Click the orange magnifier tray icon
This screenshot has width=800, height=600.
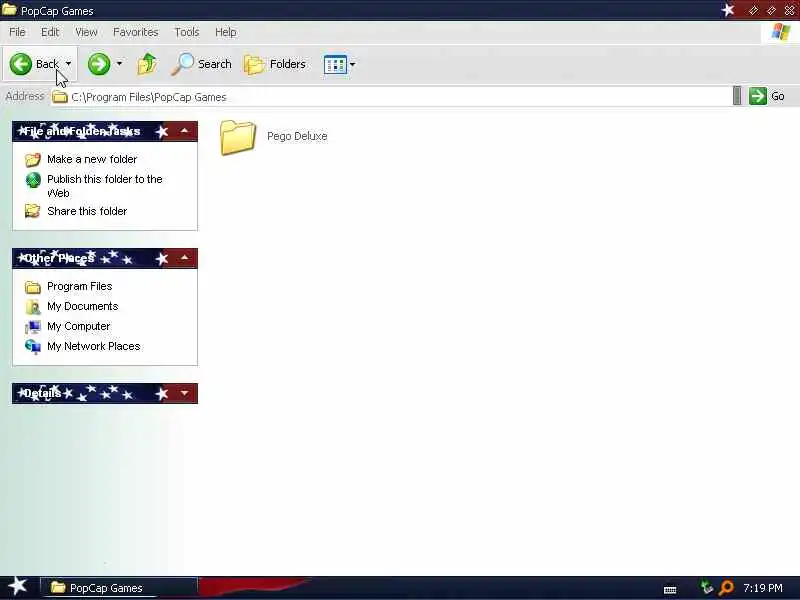[x=726, y=588]
